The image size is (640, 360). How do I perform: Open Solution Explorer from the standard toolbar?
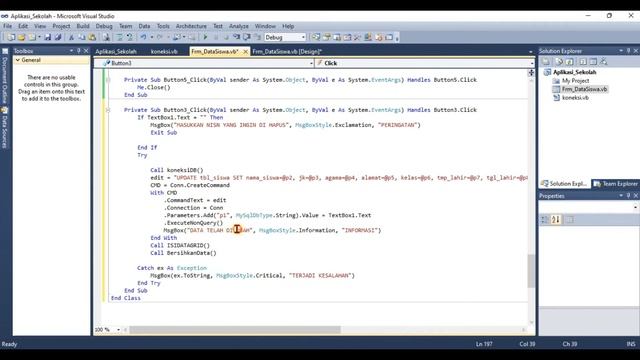[316, 37]
